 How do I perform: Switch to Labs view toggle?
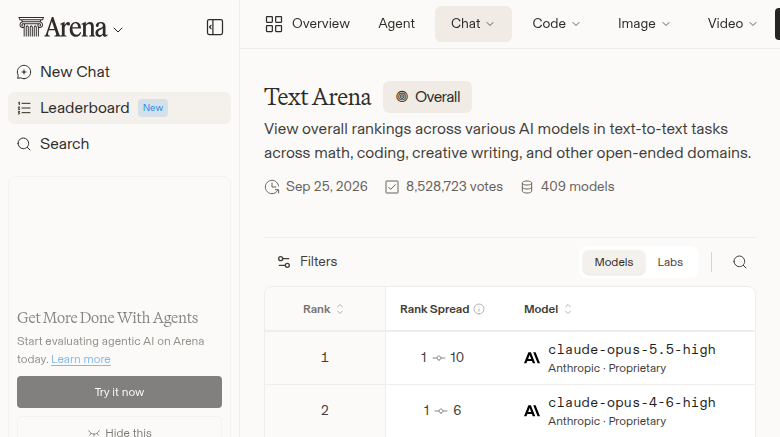[670, 262]
